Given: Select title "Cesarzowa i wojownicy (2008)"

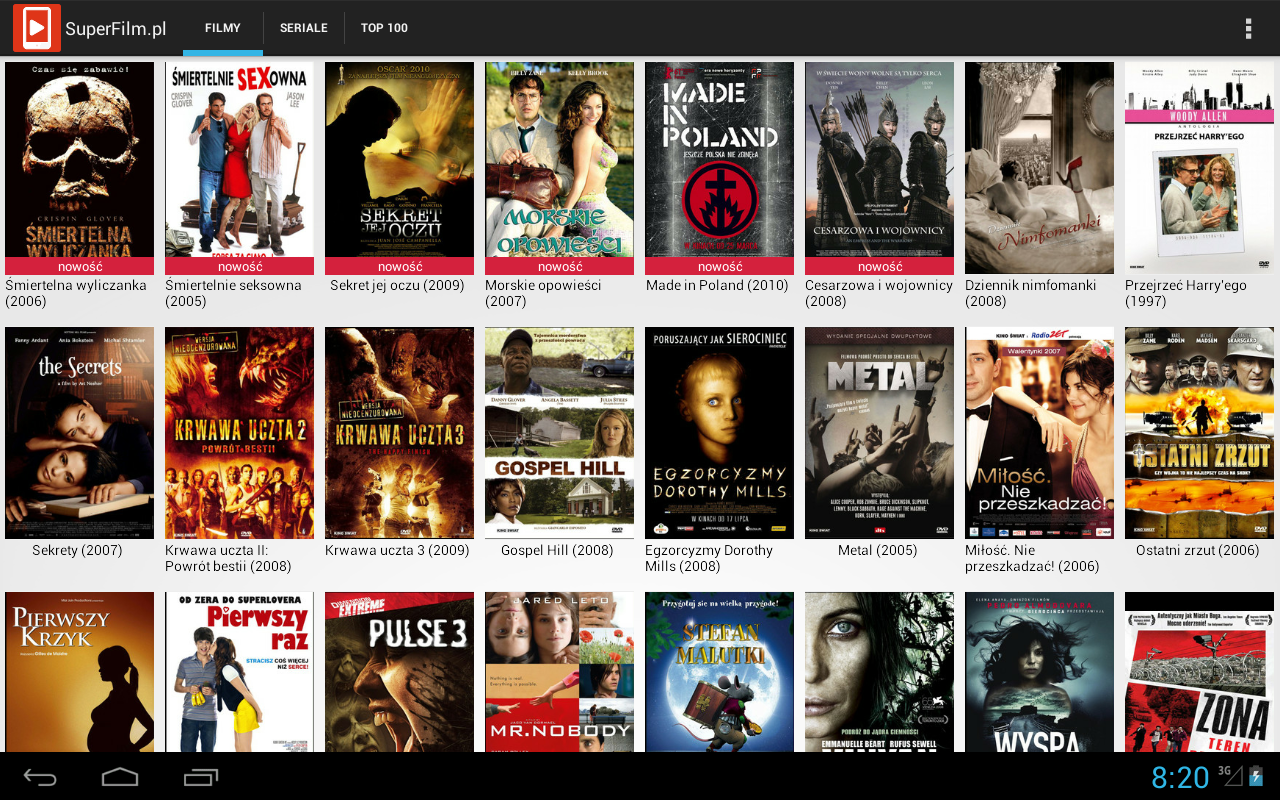Looking at the screenshot, I should pos(879,293).
